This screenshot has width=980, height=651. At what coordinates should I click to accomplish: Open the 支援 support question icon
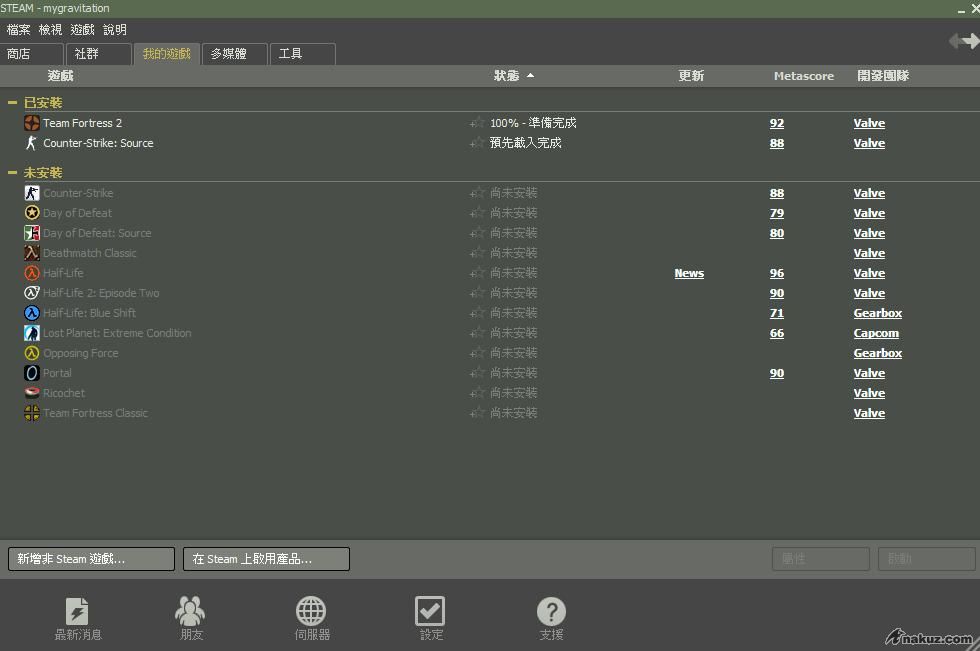click(551, 611)
